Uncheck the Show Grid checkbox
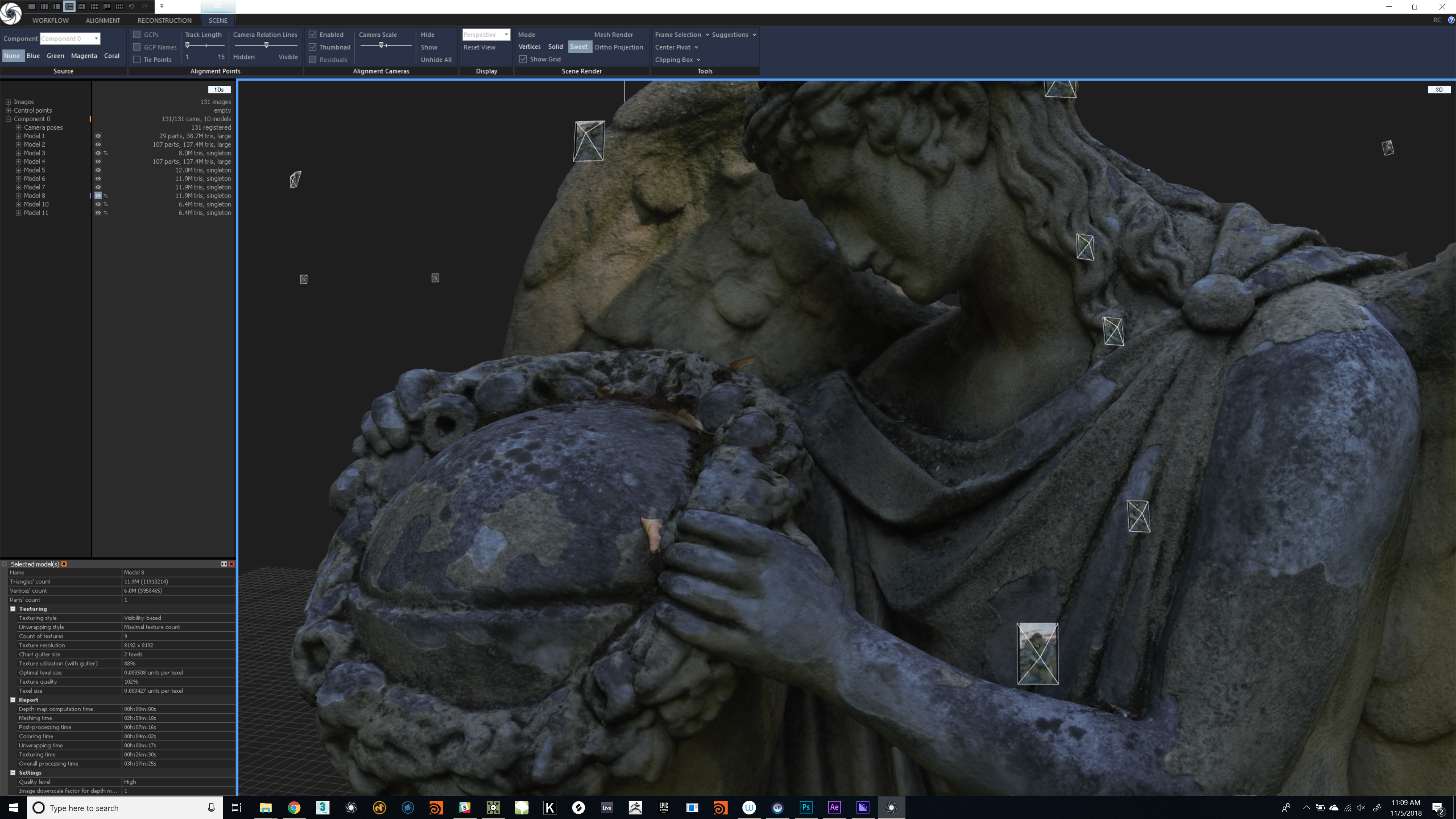The height and width of the screenshot is (819, 1456). (x=523, y=59)
